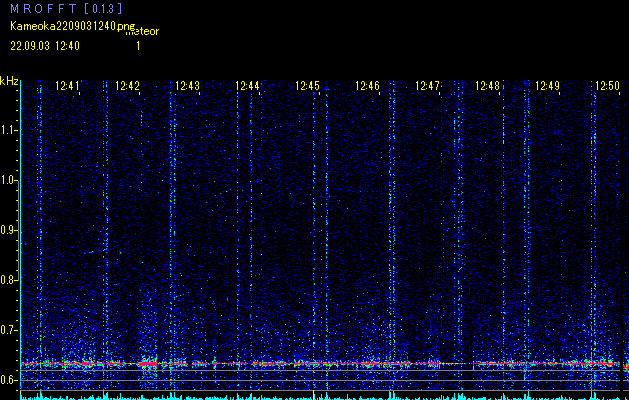This screenshot has height=400, width=629.
Task: Select the 12:42 time marker
Action: tap(127, 86)
